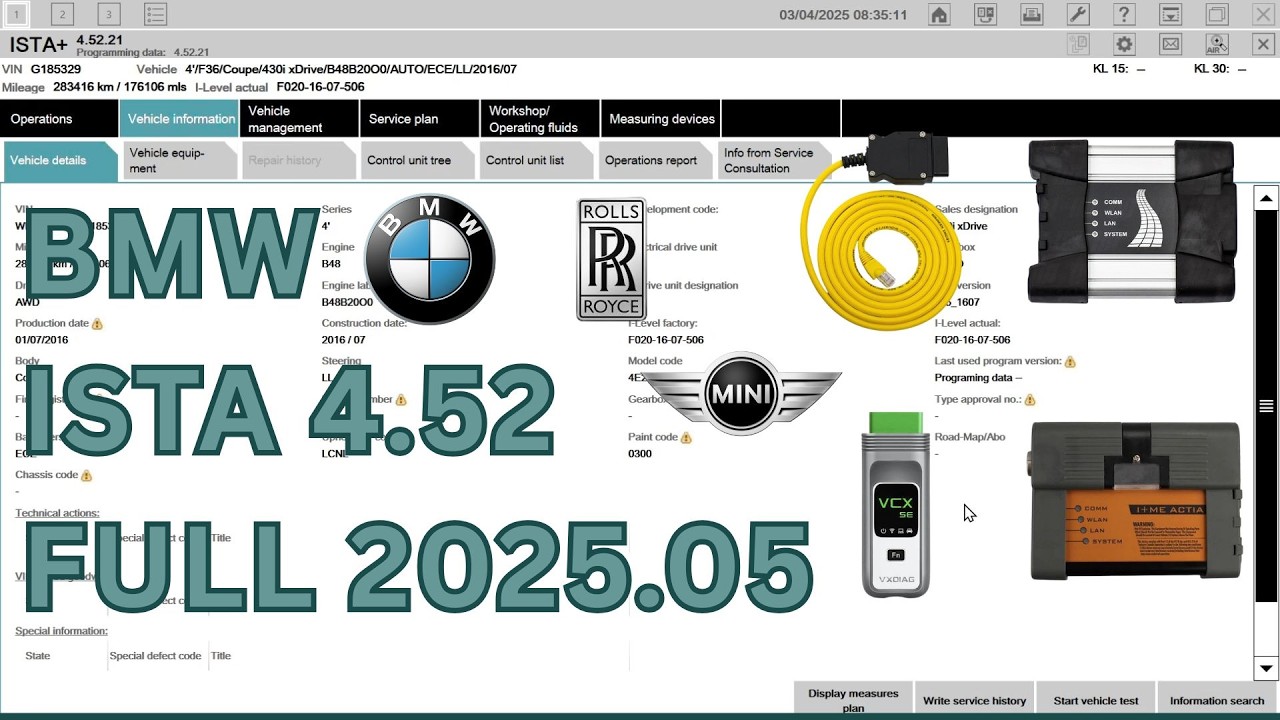Click warning icon beside Production date
Screen dimensions: 1280x720
(x=97, y=324)
